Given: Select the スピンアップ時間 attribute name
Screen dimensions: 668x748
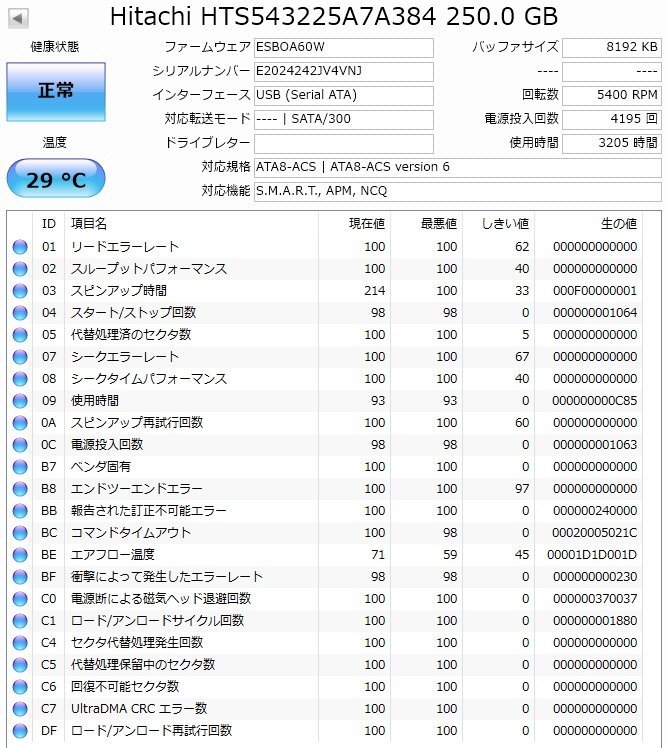Looking at the screenshot, I should click(118, 291).
